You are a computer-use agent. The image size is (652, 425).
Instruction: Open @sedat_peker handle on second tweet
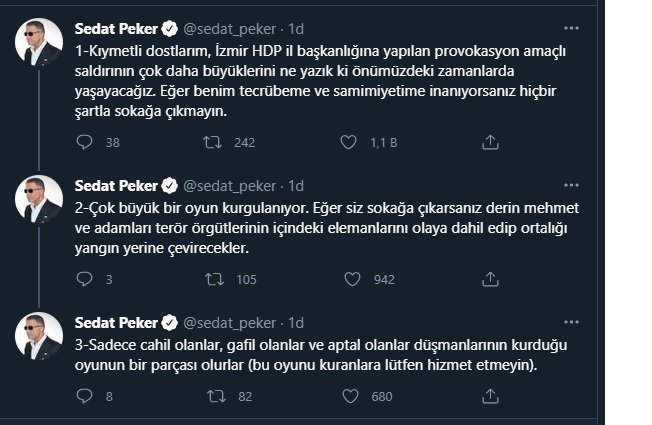click(x=230, y=186)
